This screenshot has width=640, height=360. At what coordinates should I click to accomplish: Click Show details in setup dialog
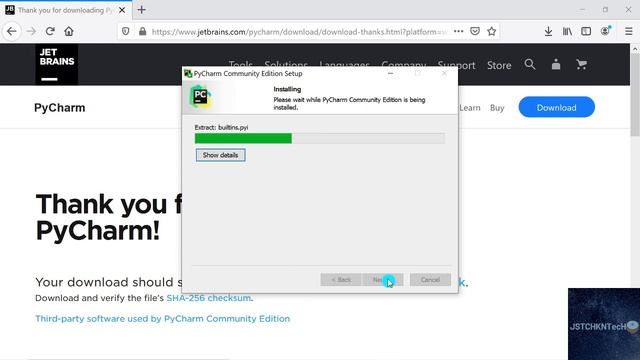(220, 155)
